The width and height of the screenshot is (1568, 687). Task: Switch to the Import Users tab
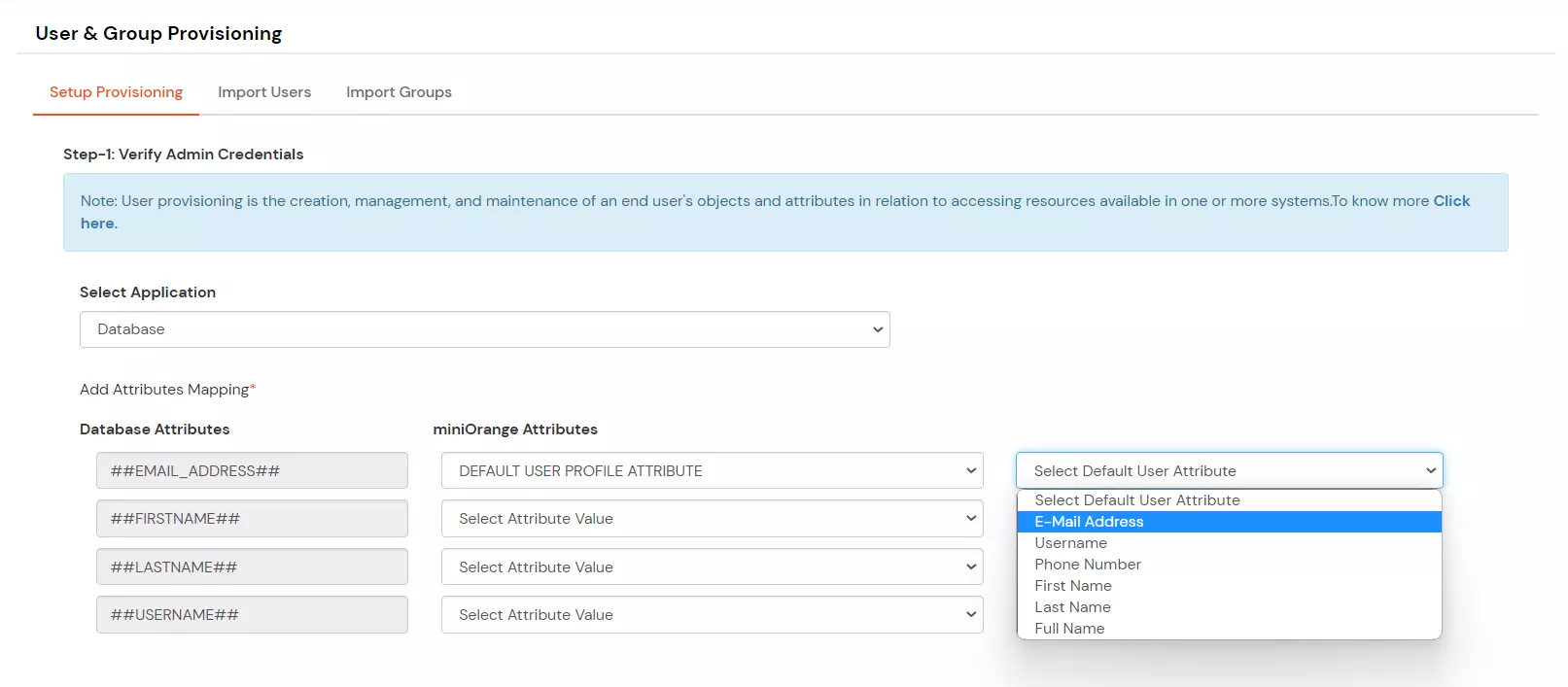point(264,92)
